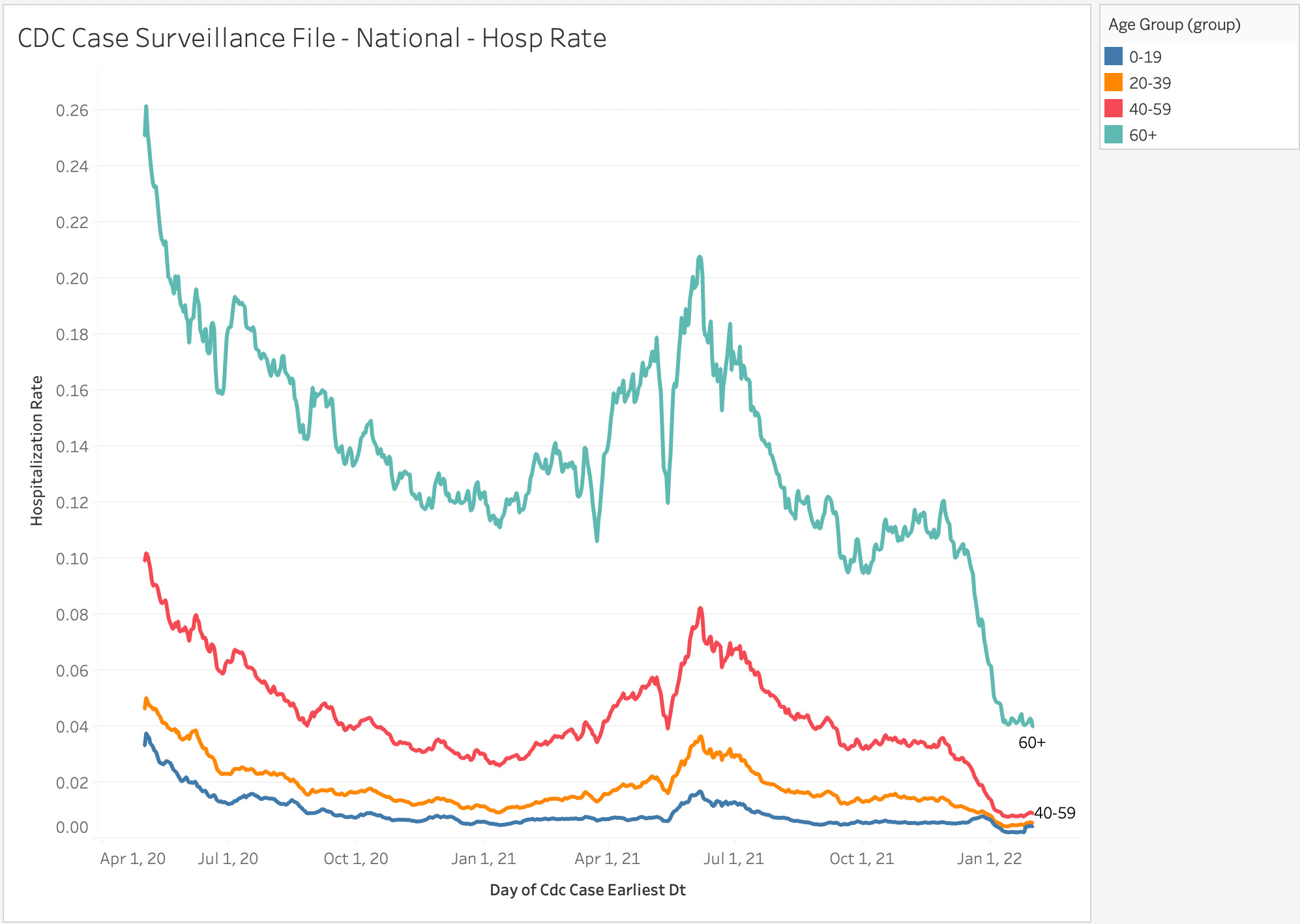1300x924 pixels.
Task: Click the 0.26 y-axis tick label
Action: tap(72, 111)
